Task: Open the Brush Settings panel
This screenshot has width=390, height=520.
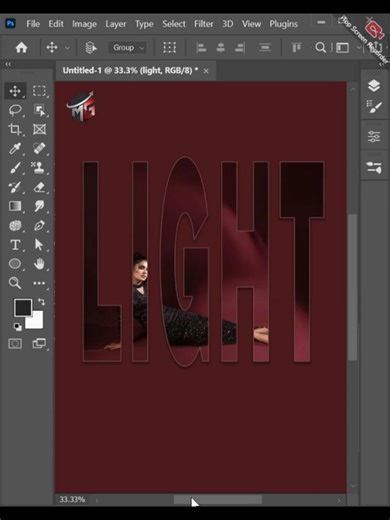Action: (x=374, y=107)
